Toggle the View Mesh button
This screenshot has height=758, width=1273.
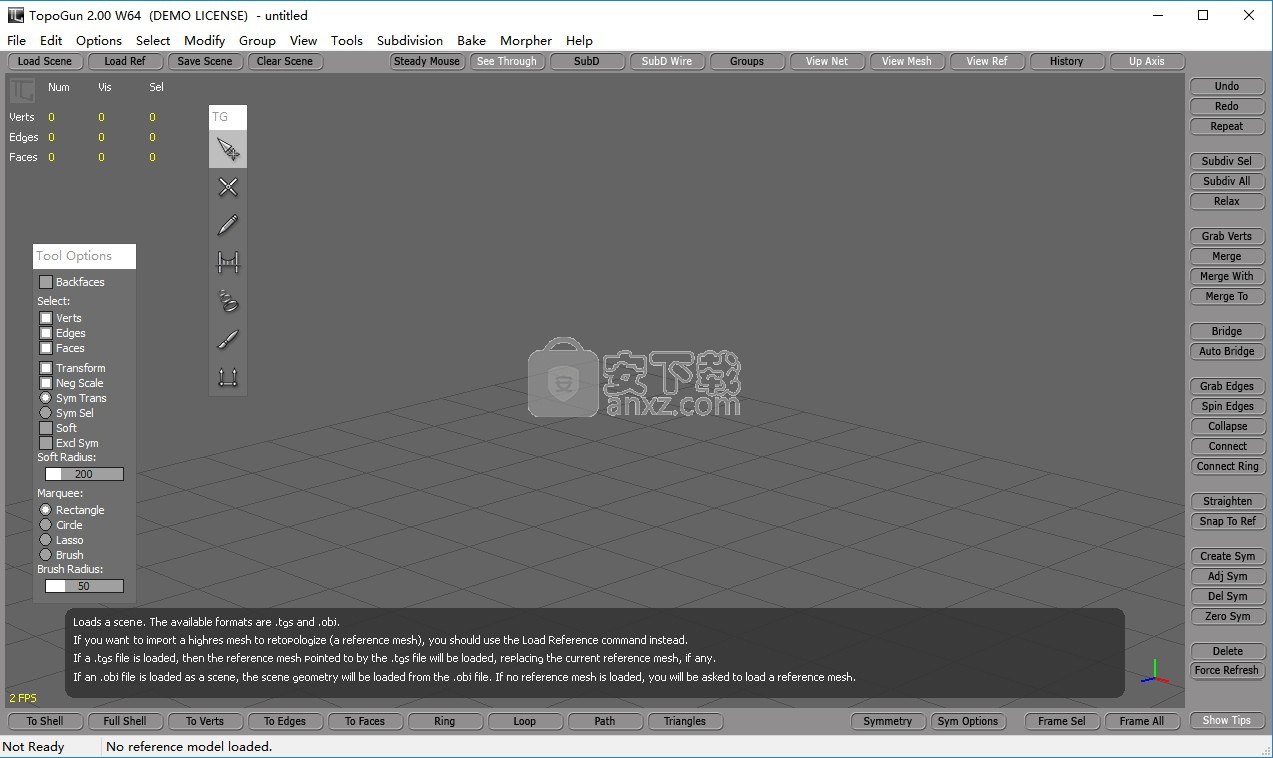click(x=907, y=61)
